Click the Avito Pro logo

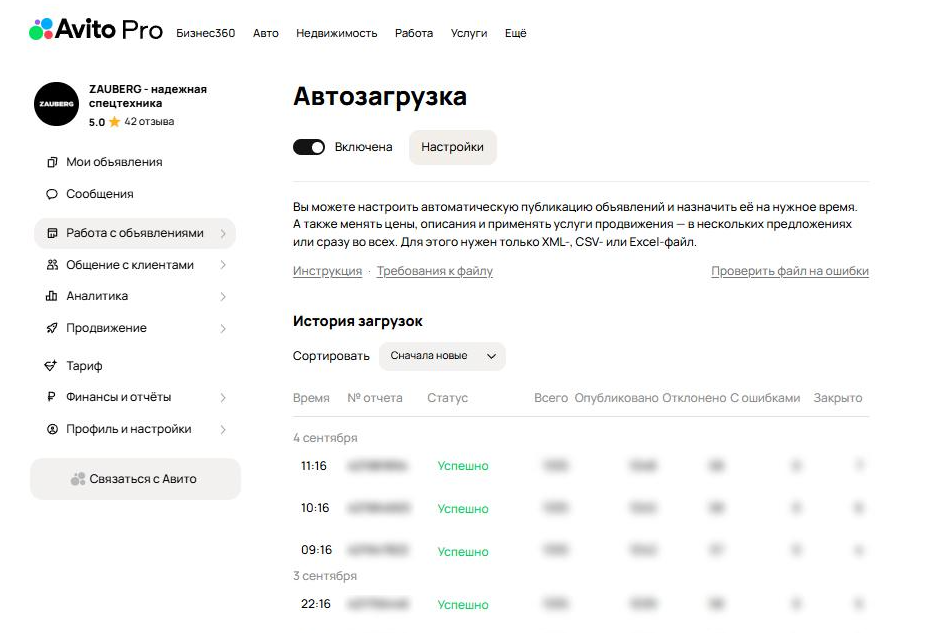pyautogui.click(x=95, y=31)
